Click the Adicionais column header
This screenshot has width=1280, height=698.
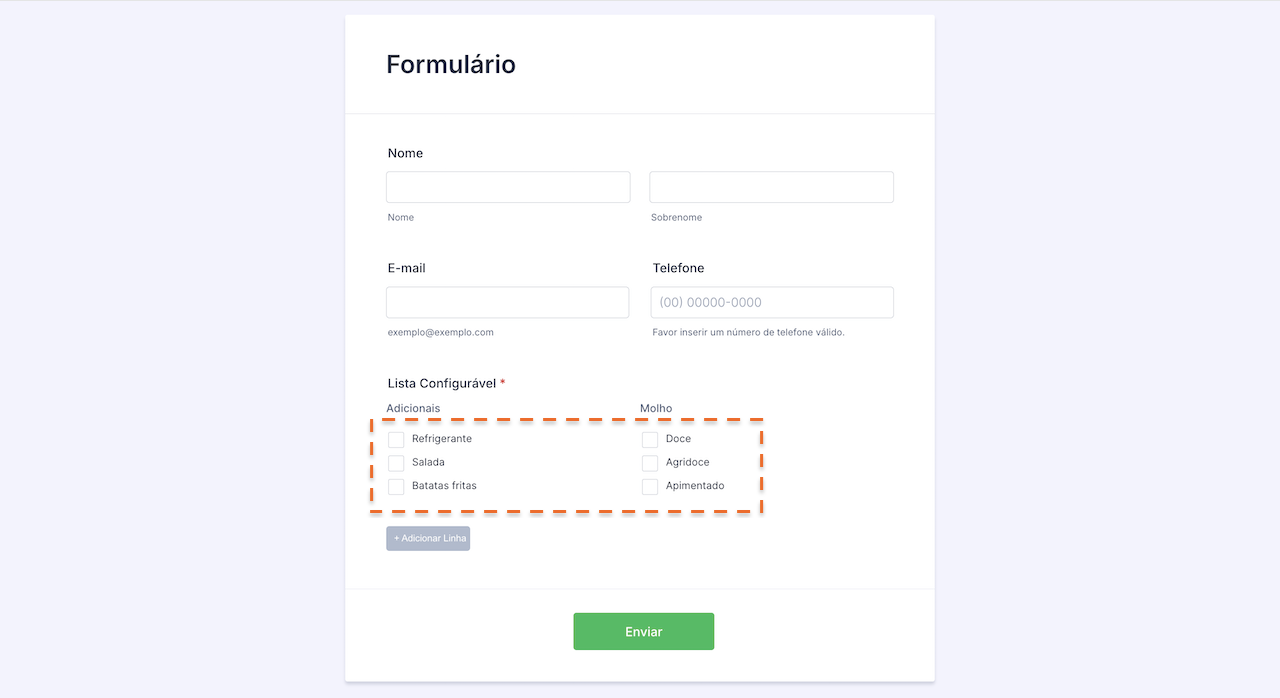pos(413,408)
